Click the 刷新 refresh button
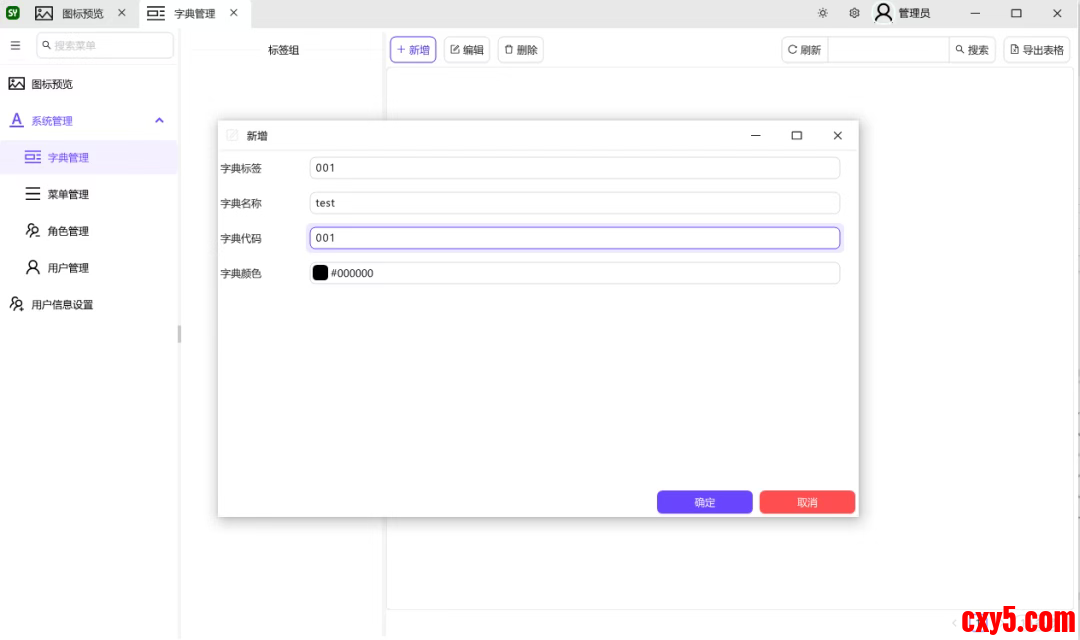 [804, 50]
